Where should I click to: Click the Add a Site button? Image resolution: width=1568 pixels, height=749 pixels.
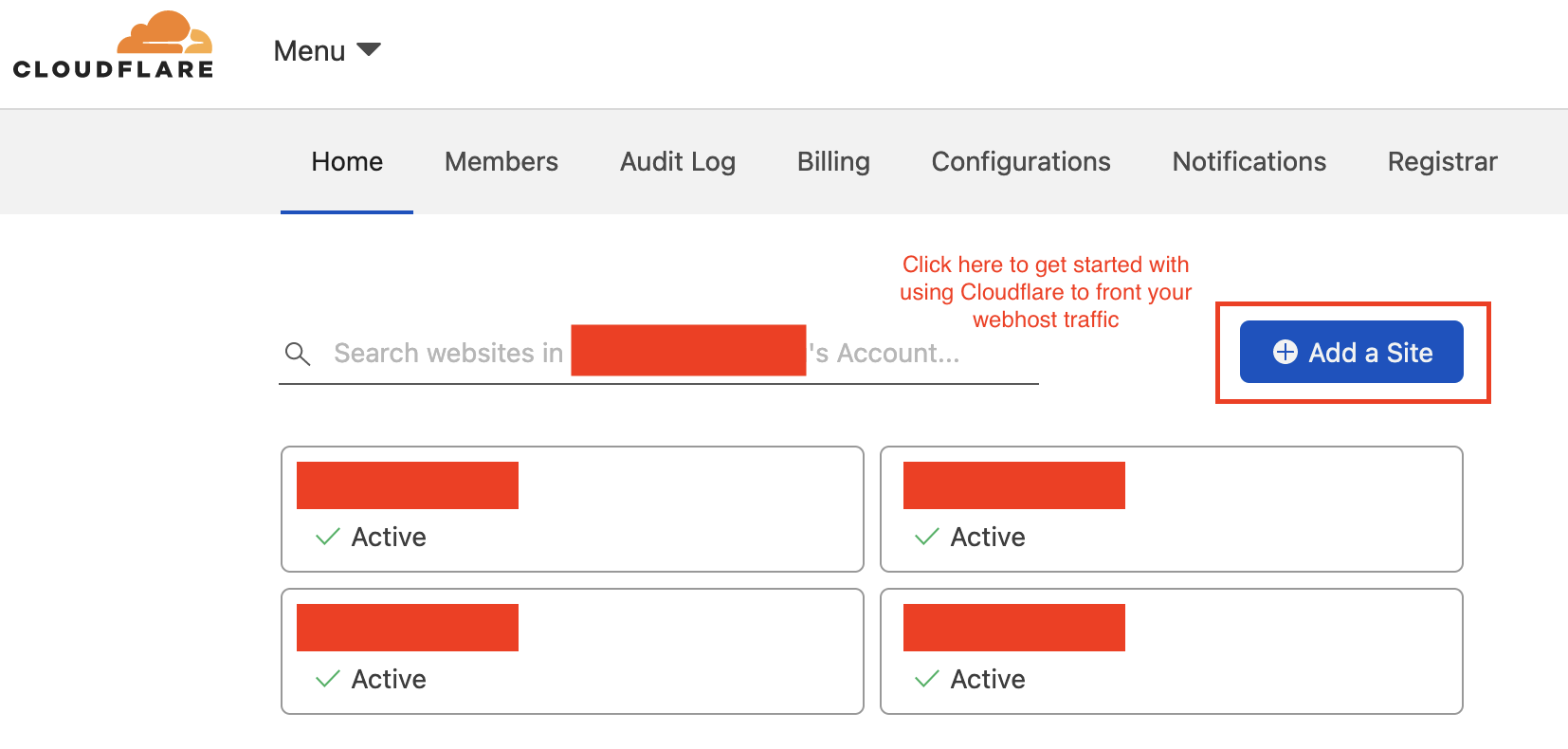tap(1352, 352)
